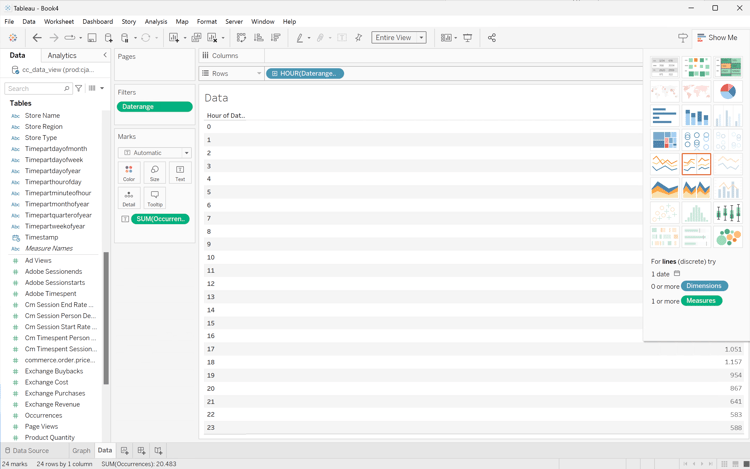
Task: Click the Swap Rows and Columns icon
Action: [x=242, y=38]
